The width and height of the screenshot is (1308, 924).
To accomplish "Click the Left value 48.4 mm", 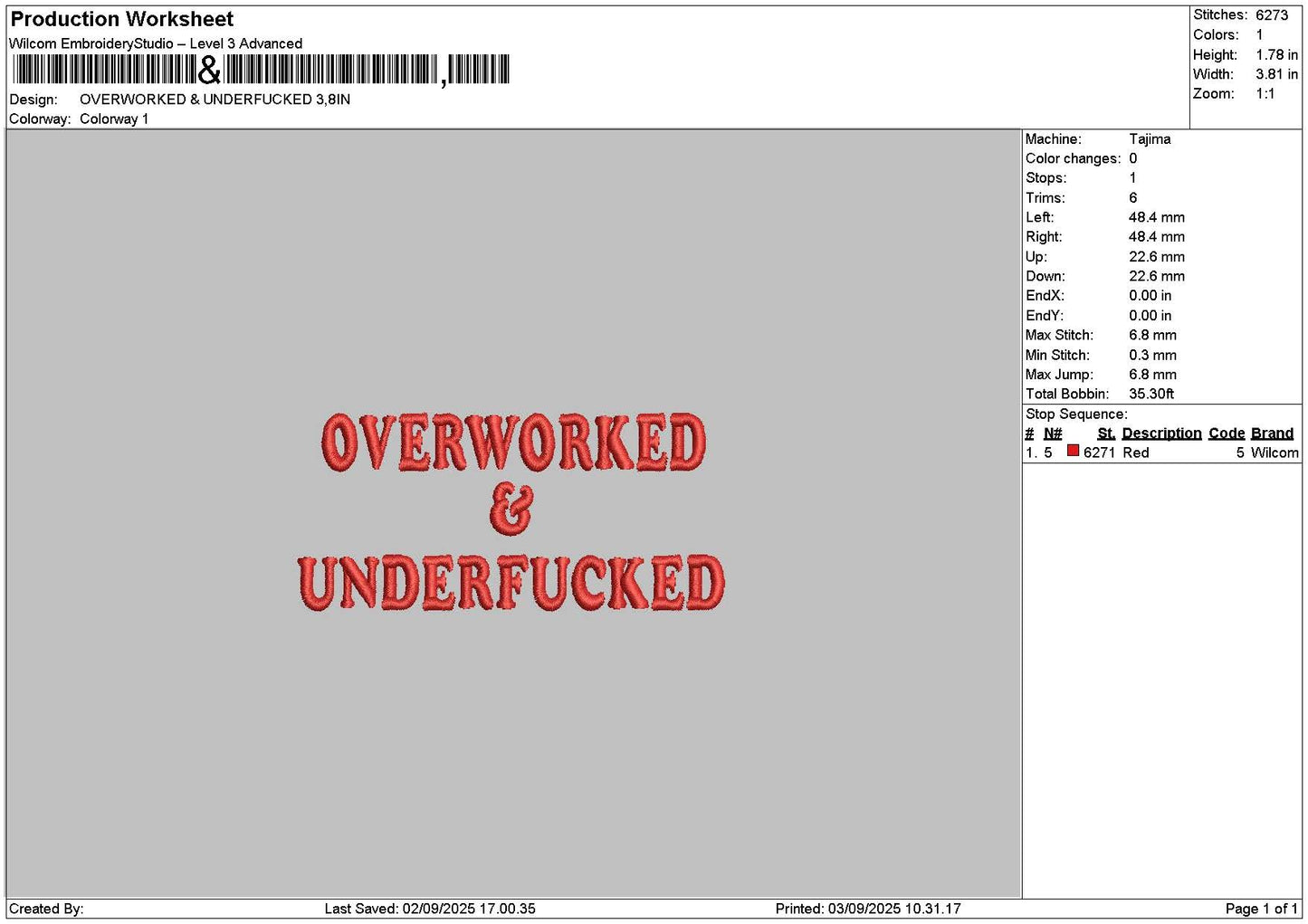I will pos(1157,218).
